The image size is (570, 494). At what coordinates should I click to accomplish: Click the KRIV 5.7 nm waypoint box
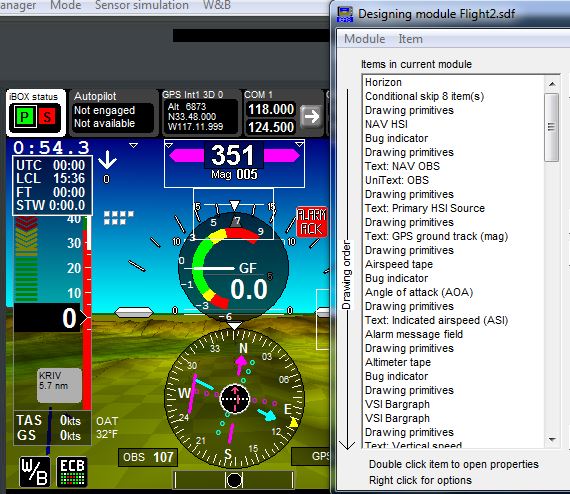click(59, 385)
